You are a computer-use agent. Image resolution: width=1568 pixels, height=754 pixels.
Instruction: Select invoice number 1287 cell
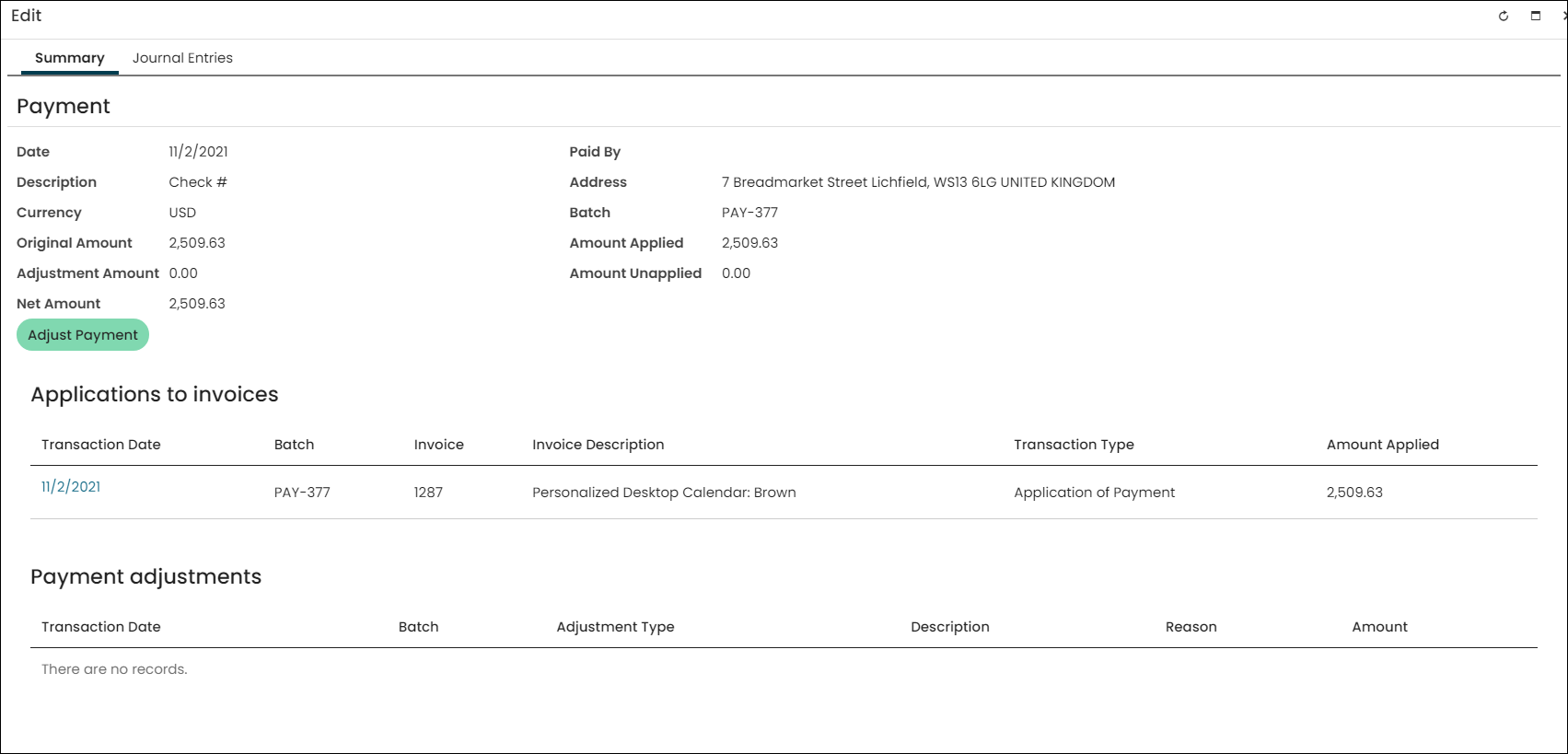coord(428,493)
